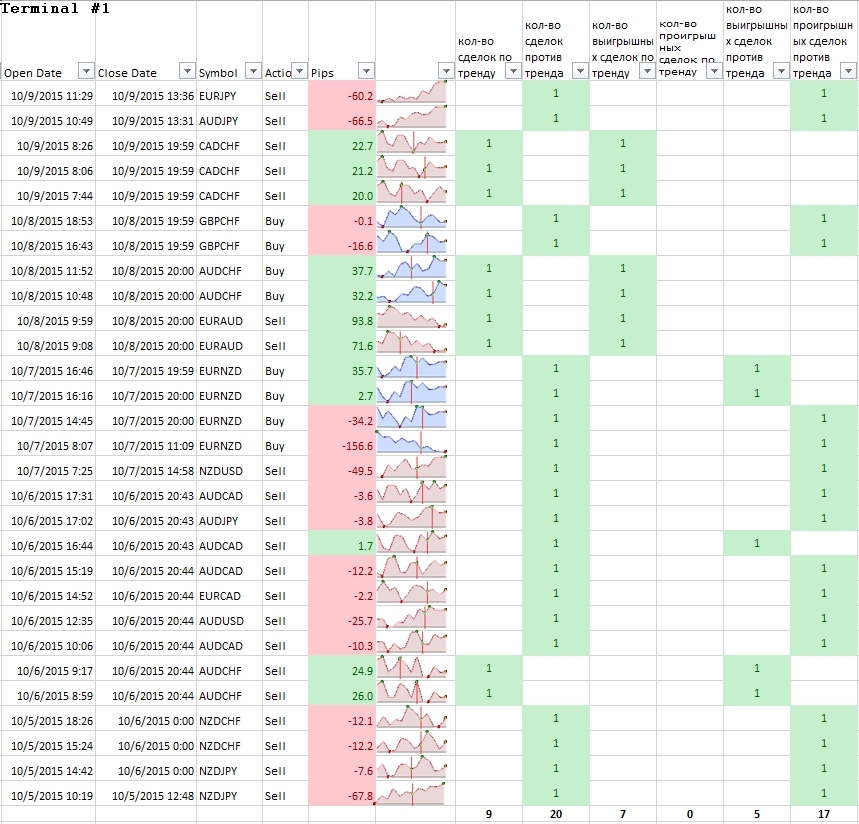Select the total 9 under trend trades

click(489, 814)
